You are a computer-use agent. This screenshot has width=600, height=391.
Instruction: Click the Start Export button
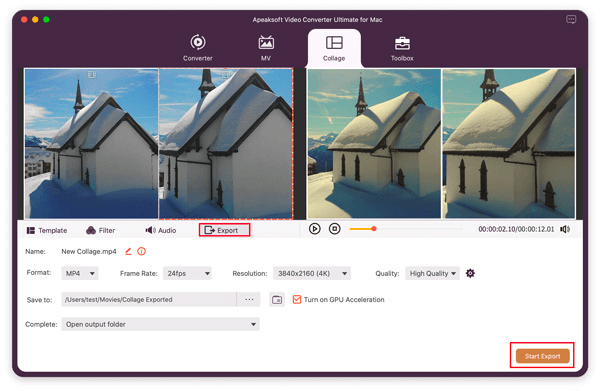542,356
